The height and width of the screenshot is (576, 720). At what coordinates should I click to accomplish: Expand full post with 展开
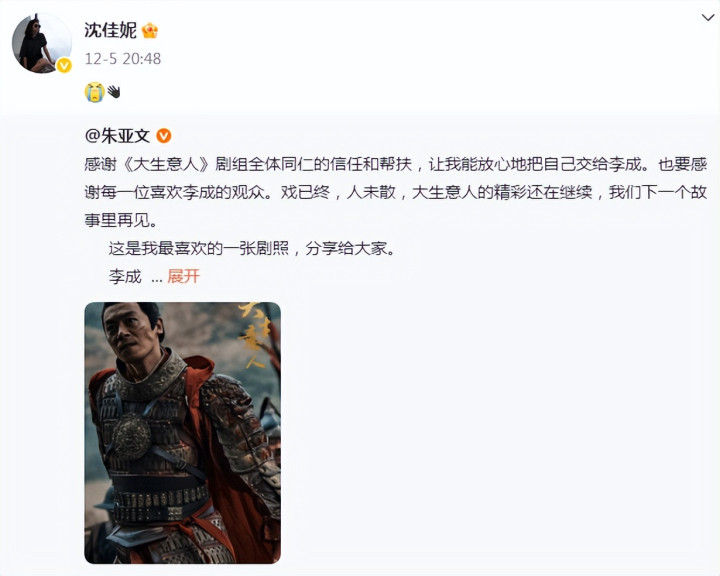coord(183,277)
